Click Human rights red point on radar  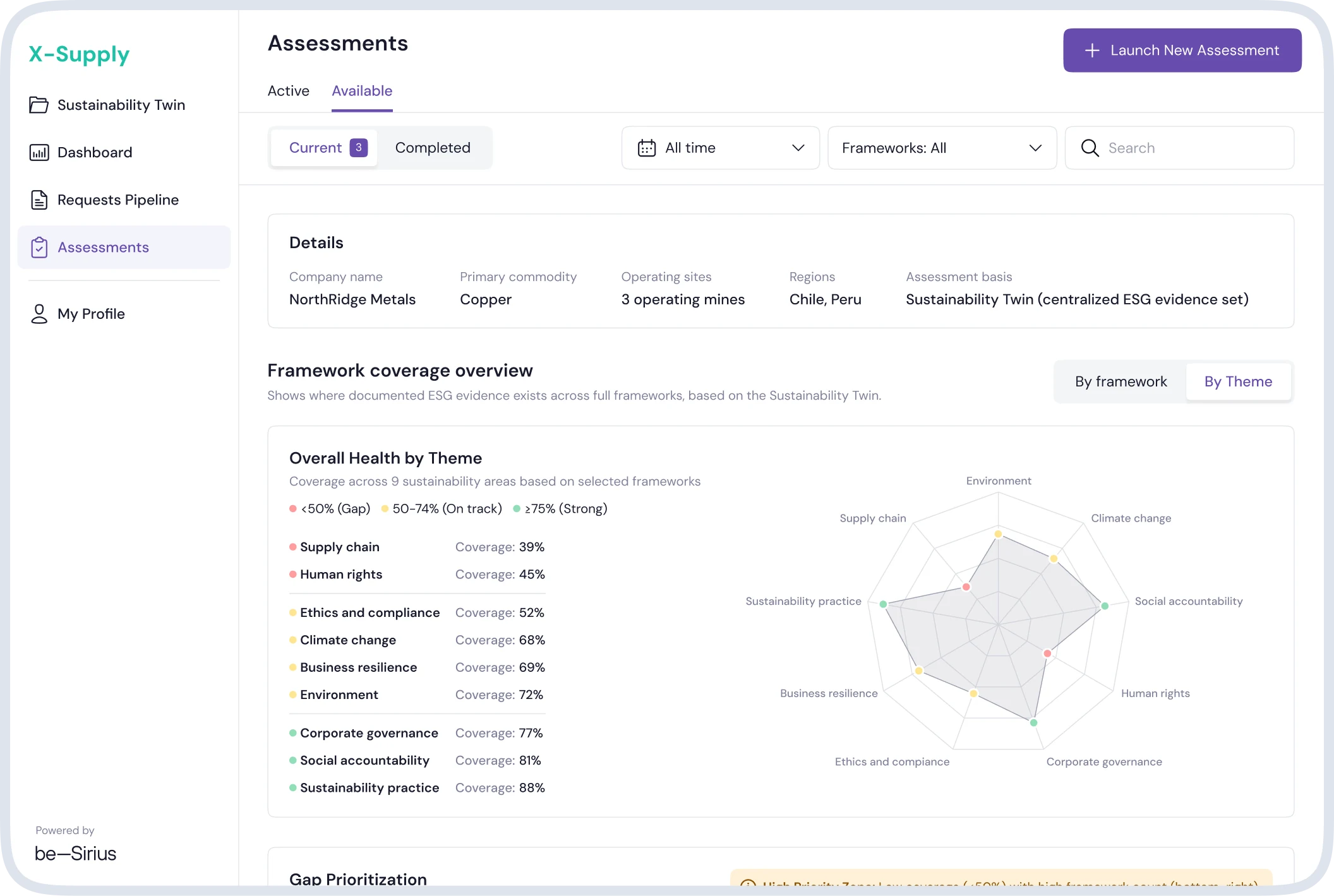tap(1047, 654)
